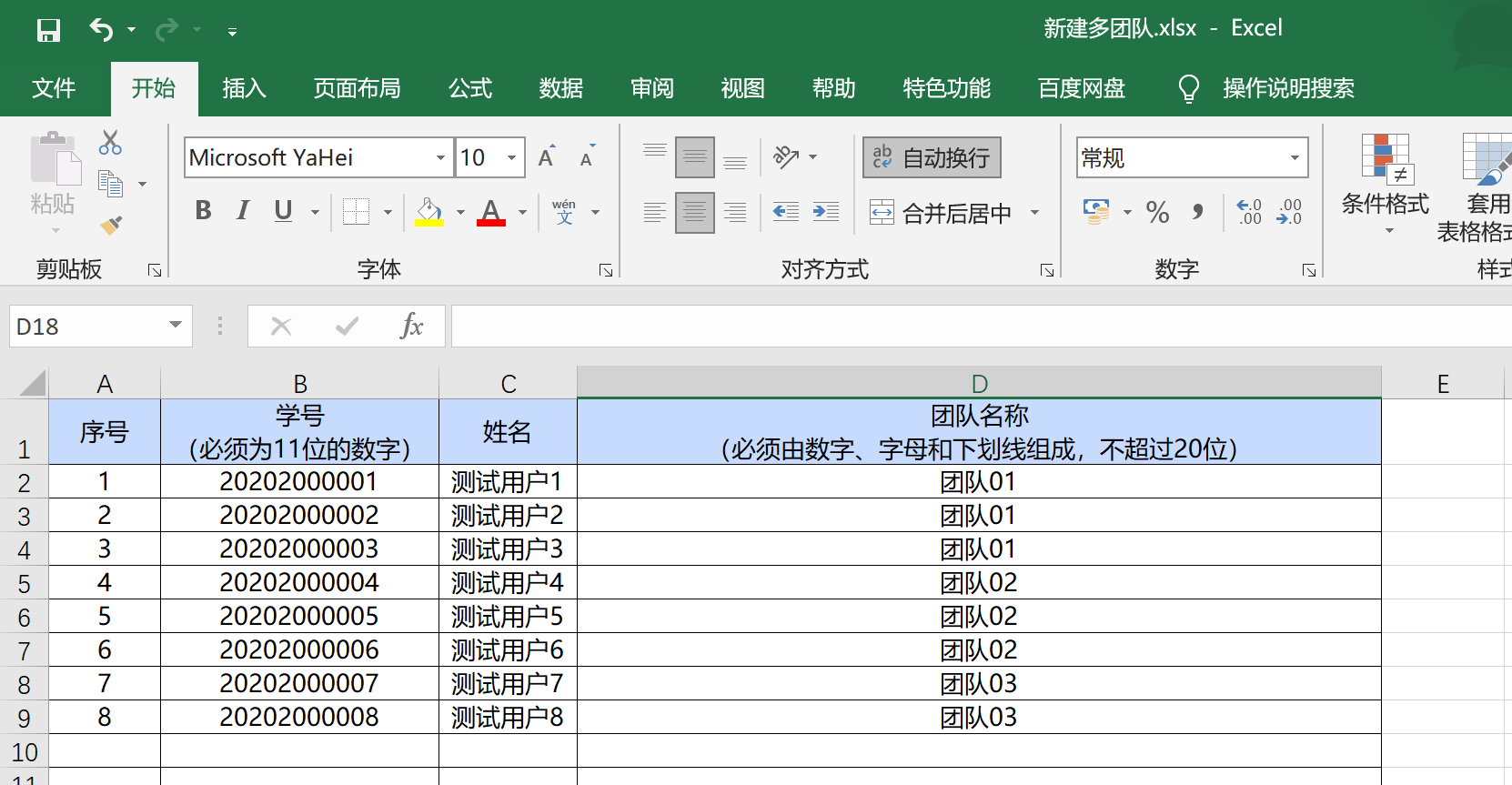Undo the last action

[x=101, y=30]
